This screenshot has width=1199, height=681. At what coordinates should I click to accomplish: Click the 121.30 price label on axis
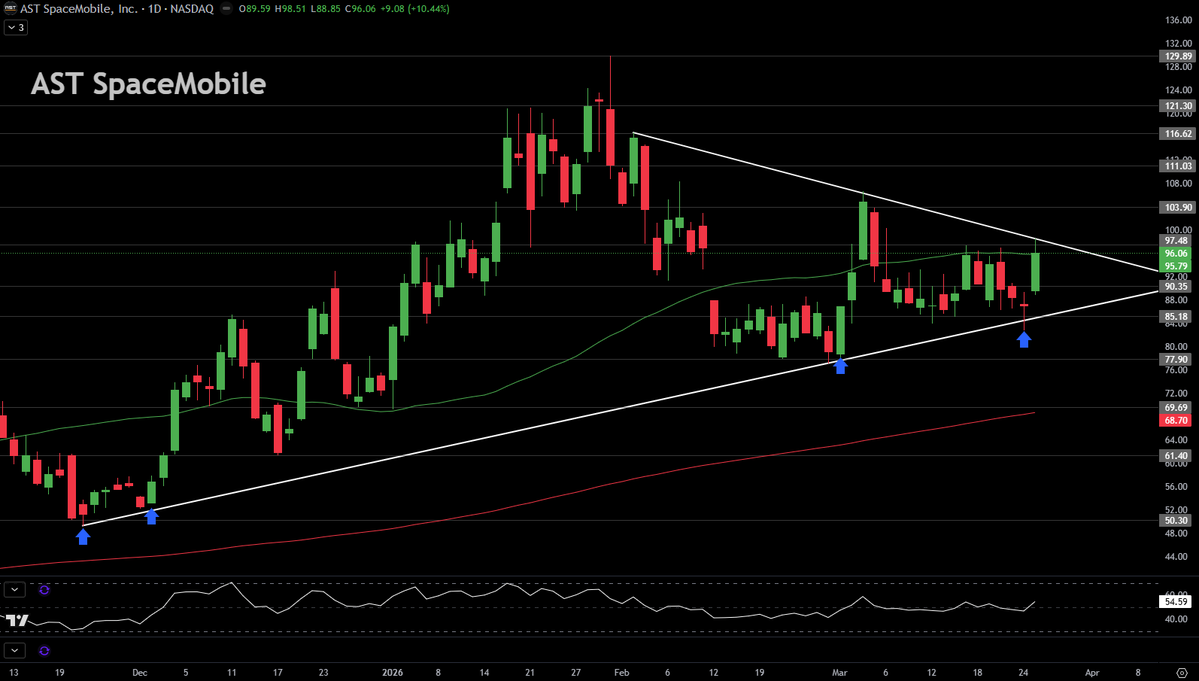tap(1177, 106)
